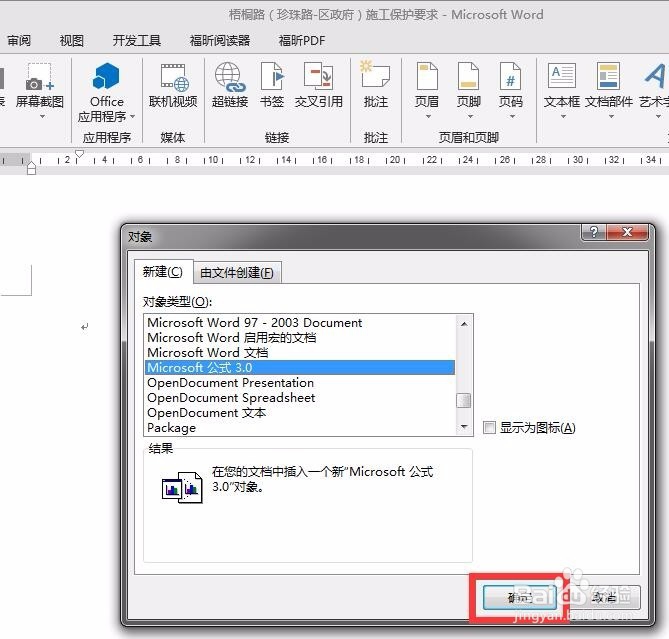This screenshot has height=639, width=669.
Task: Select Microsoft Word 97 - 2003 Document
Action: click(x=300, y=322)
